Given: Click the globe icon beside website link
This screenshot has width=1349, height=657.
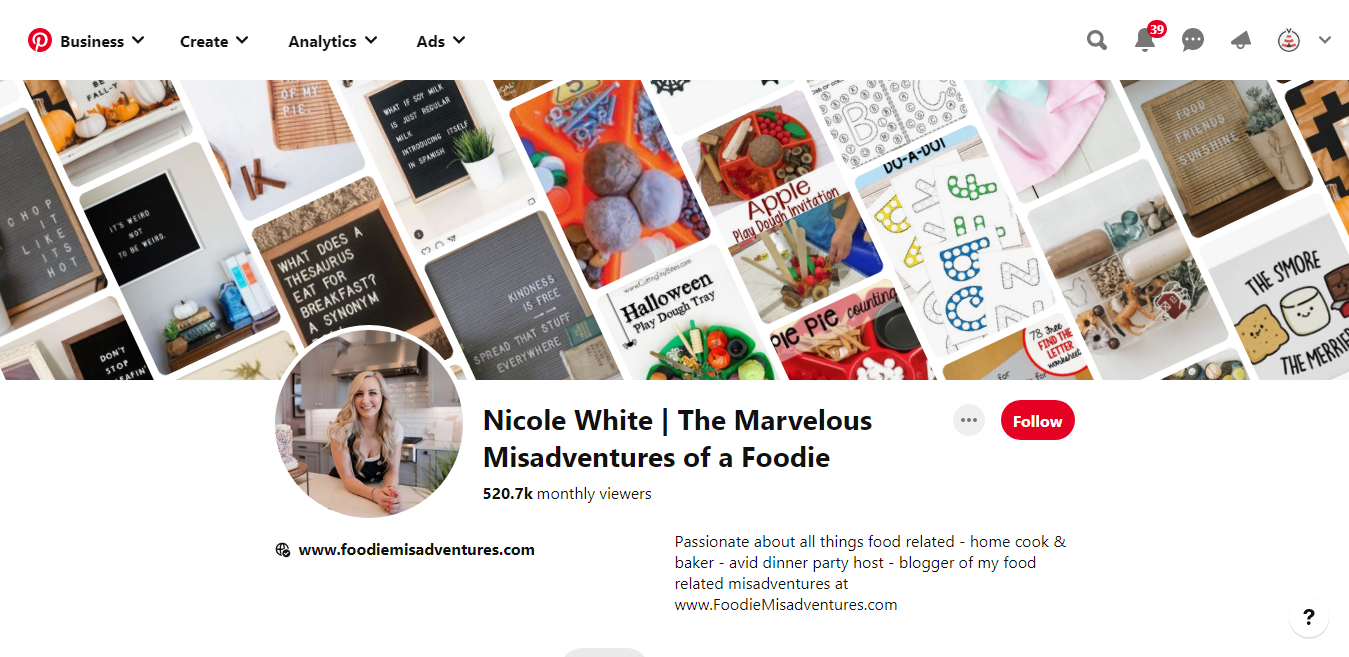Looking at the screenshot, I should pyautogui.click(x=283, y=549).
